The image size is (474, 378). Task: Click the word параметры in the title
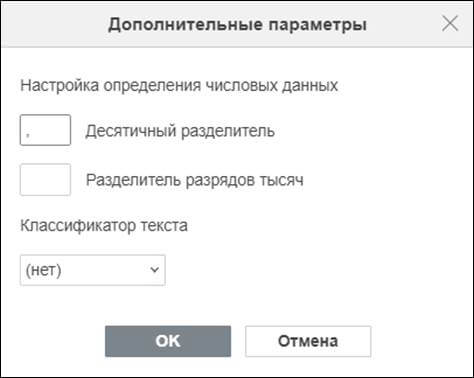317,25
